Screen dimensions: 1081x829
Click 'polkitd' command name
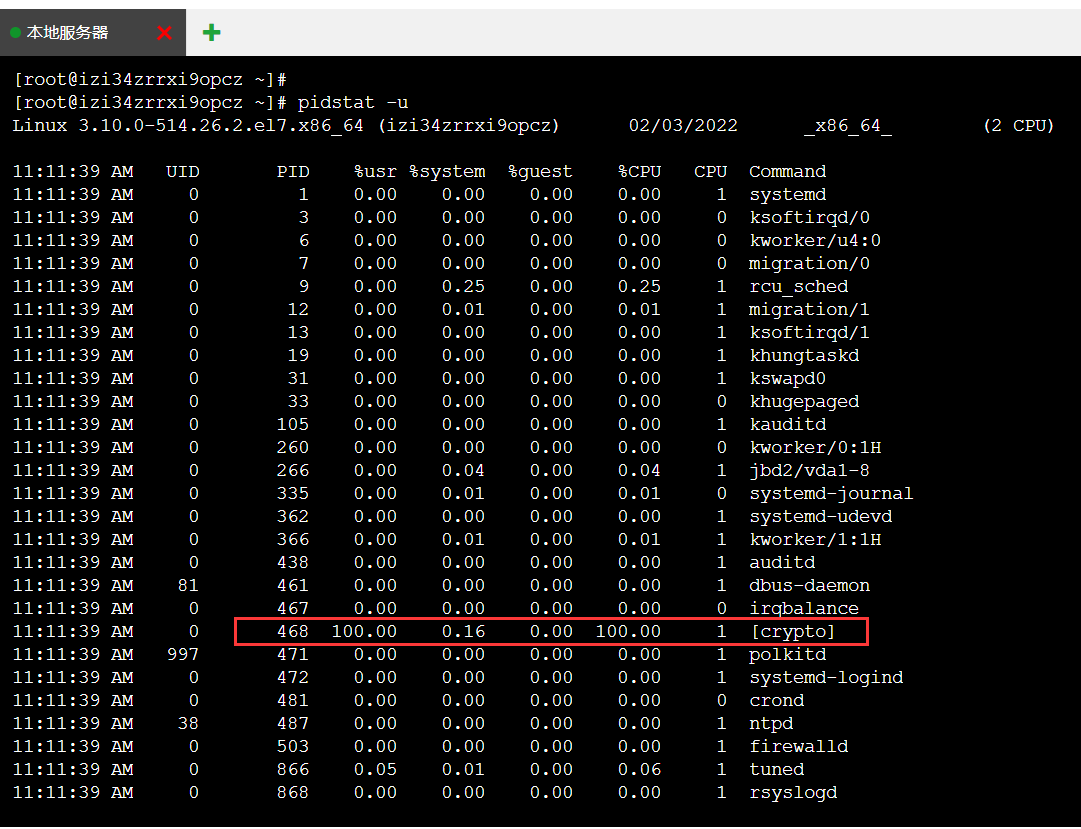(x=788, y=655)
